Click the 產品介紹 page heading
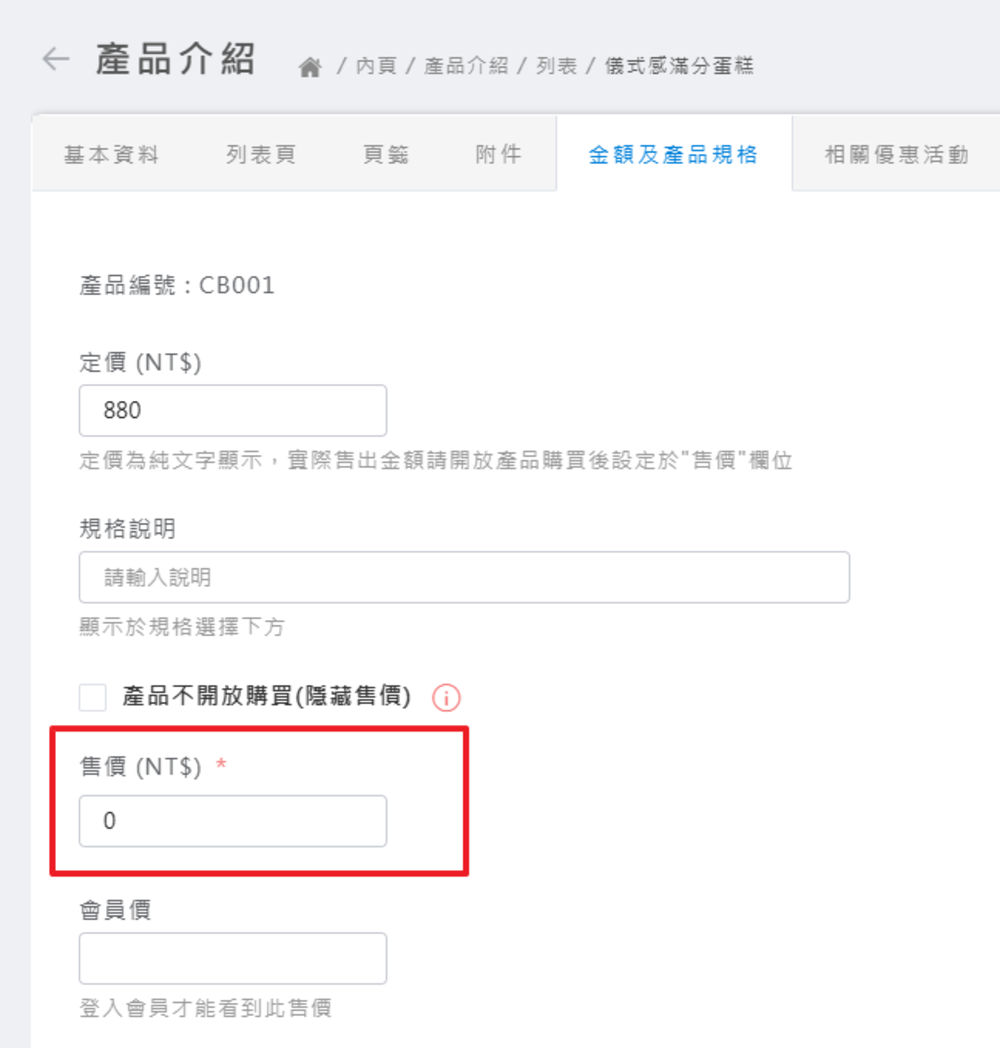Screen dimensions: 1000x1048 pos(176,60)
